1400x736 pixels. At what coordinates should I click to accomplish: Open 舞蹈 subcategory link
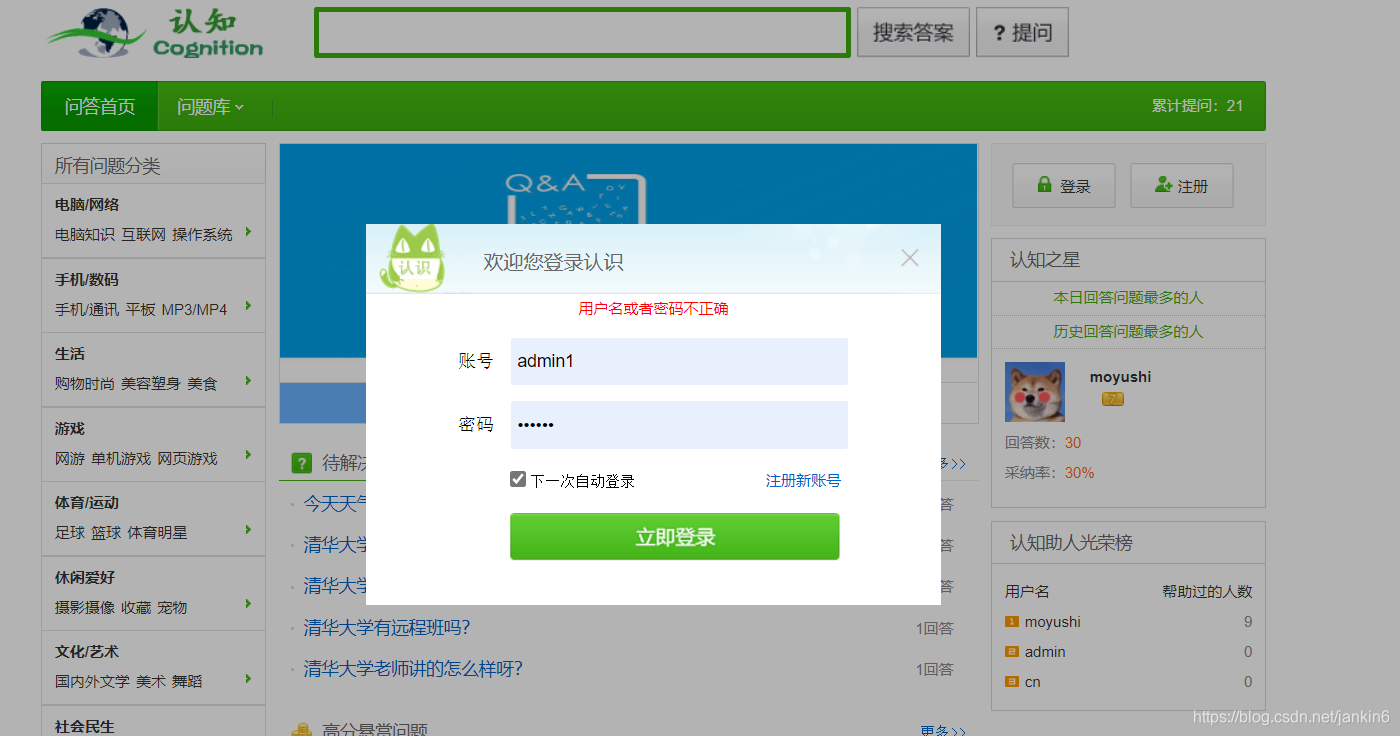pos(187,682)
